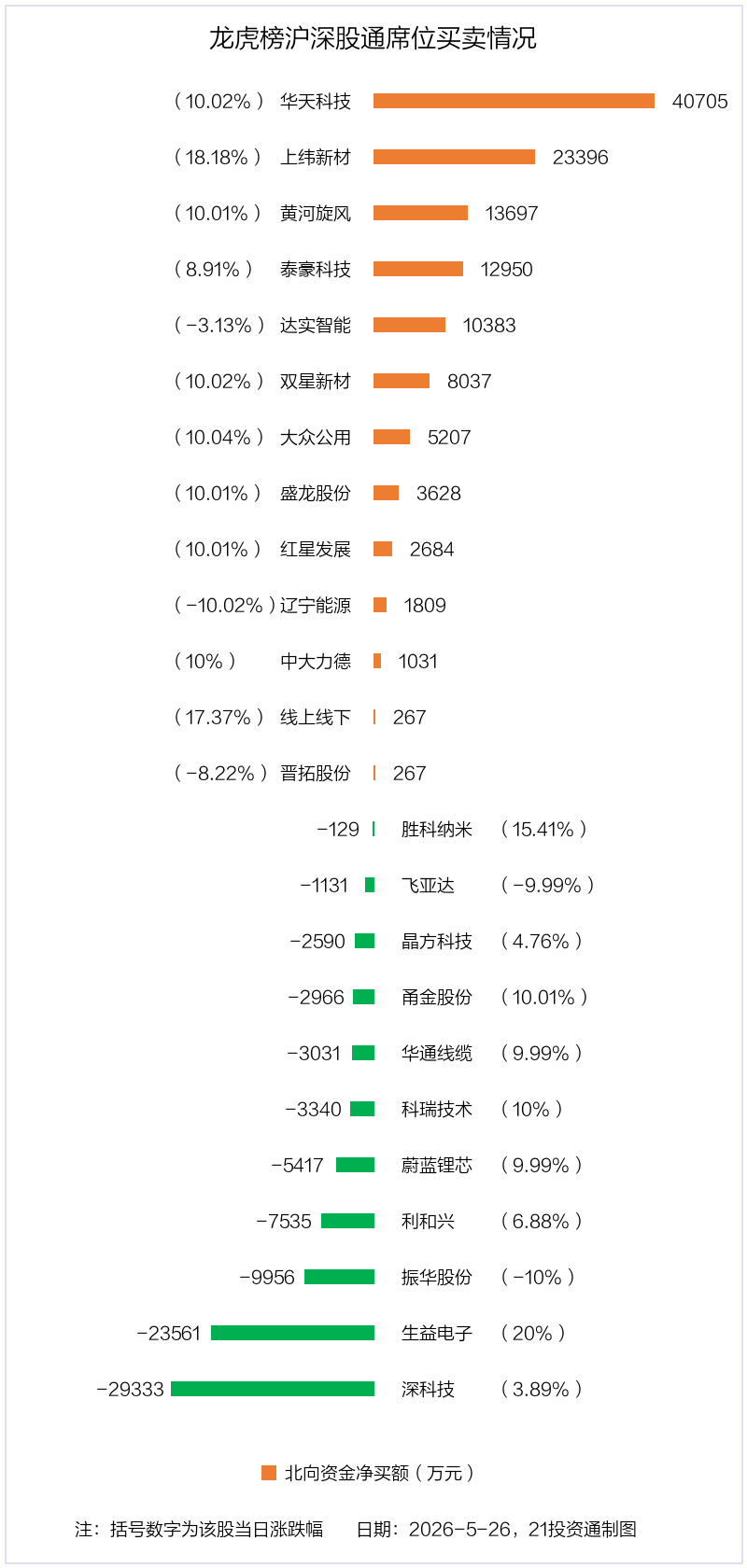This screenshot has width=747, height=1568.
Task: Select the 华天科技 orange bar
Action: 514,101
